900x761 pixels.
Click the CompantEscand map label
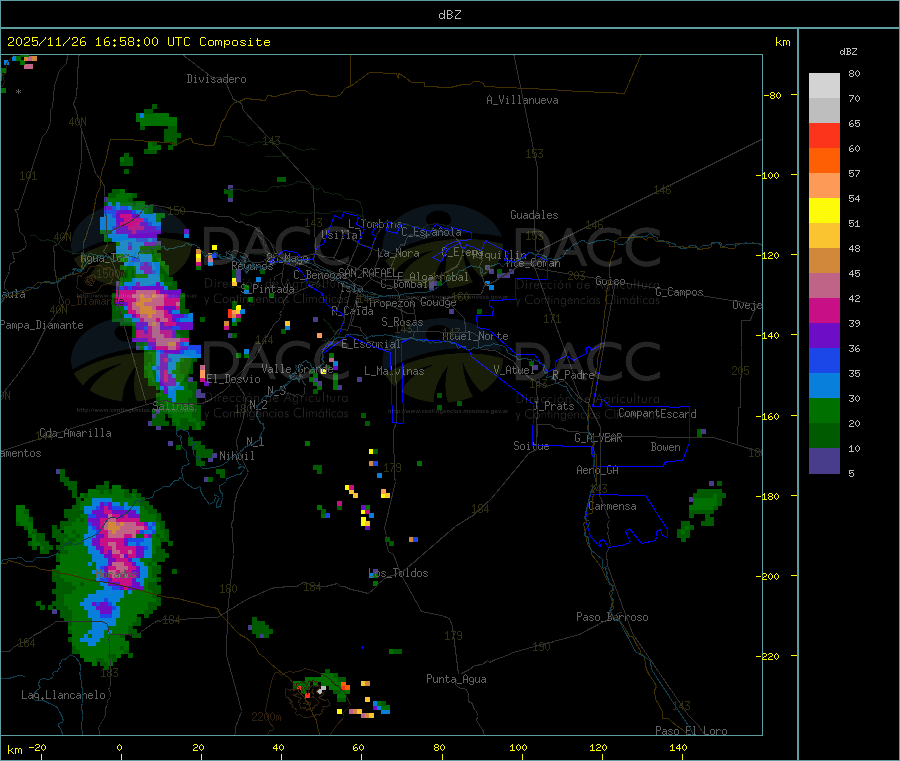coord(657,414)
